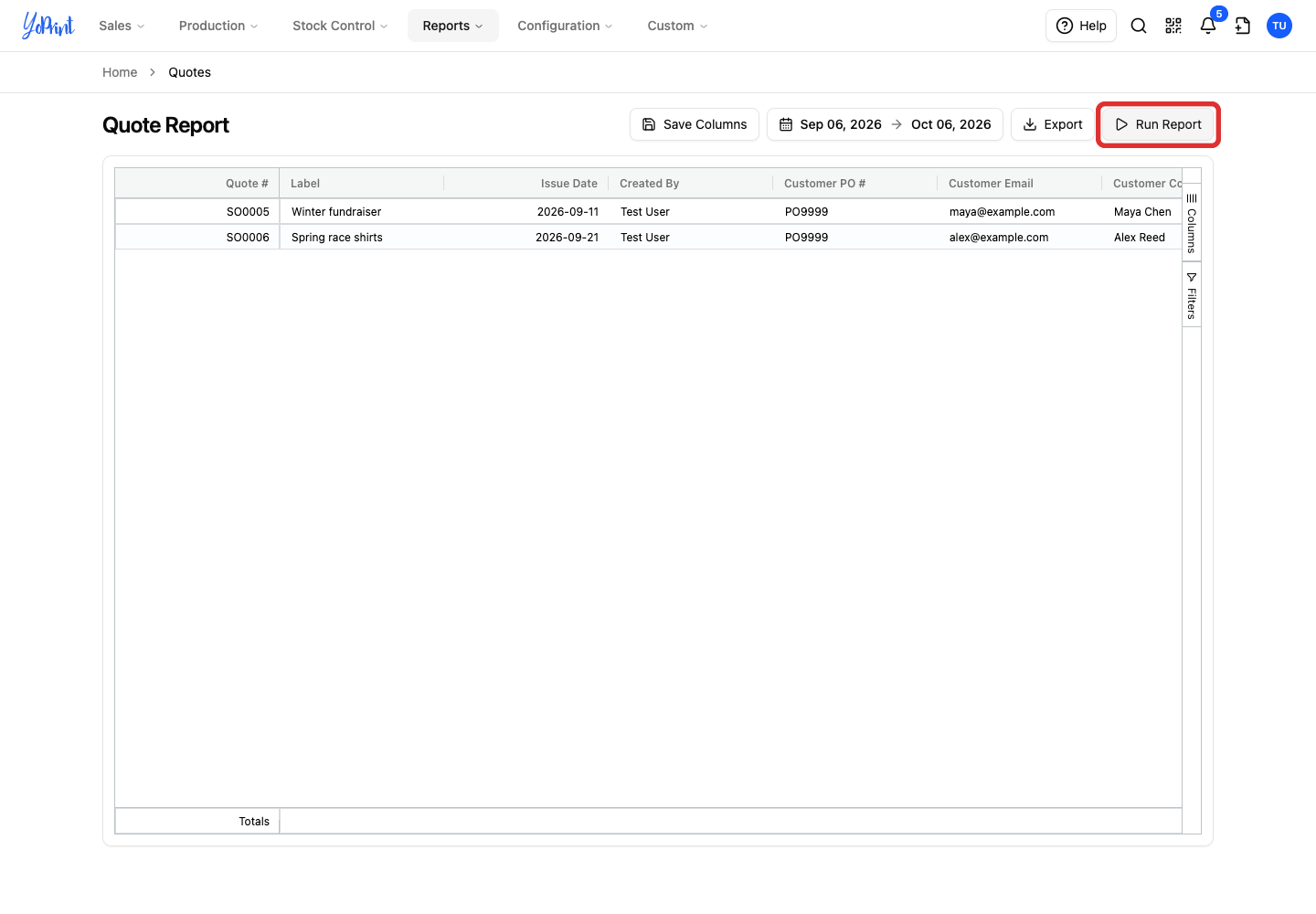Select quote SO0006 cell
The image size is (1316, 914).
[x=197, y=238]
